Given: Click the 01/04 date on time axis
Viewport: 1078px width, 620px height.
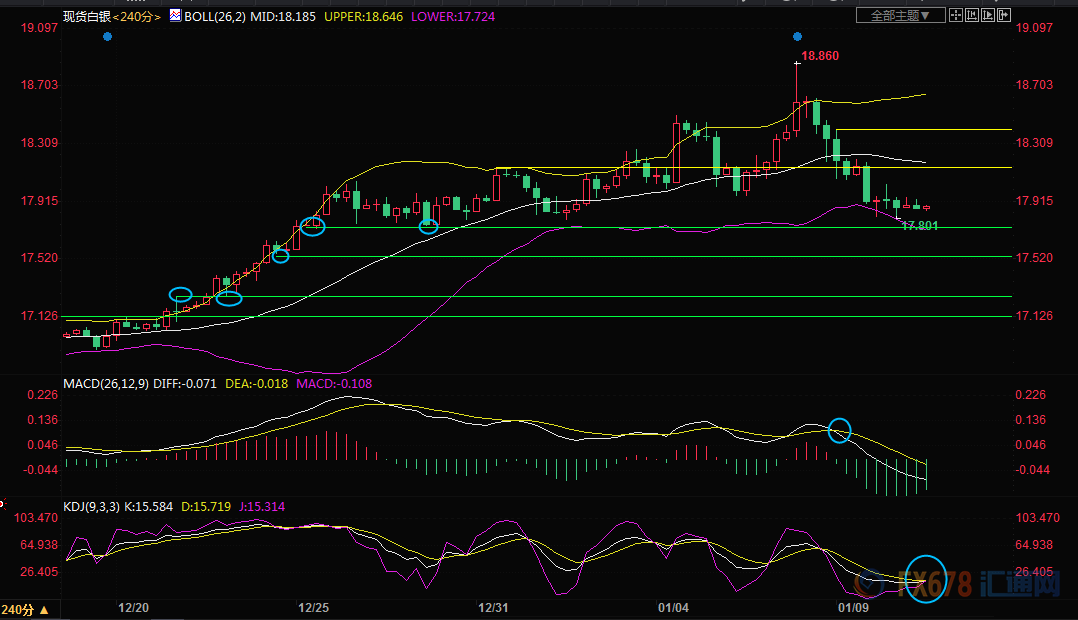Looking at the screenshot, I should click(674, 608).
